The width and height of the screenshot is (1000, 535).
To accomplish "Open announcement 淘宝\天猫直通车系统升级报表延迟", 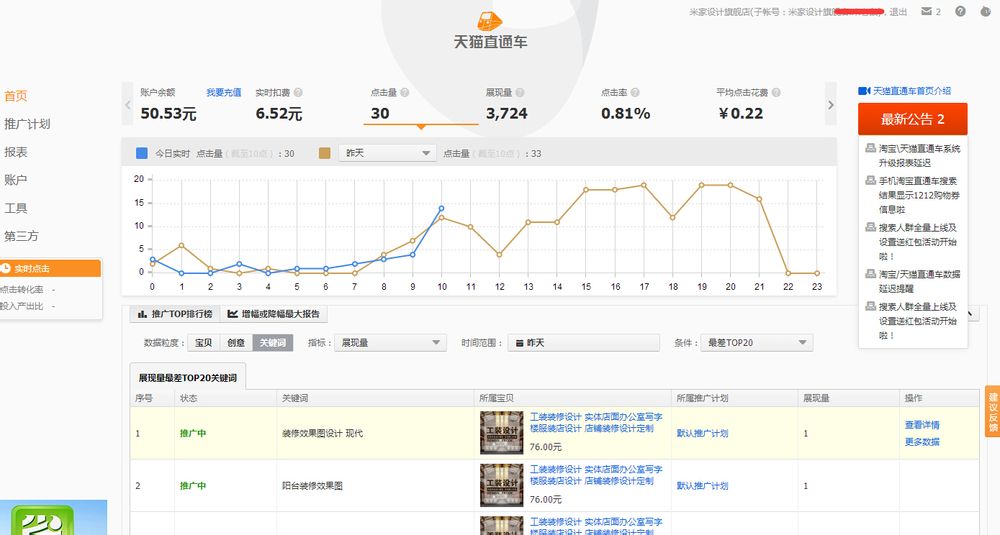I will coord(919,155).
